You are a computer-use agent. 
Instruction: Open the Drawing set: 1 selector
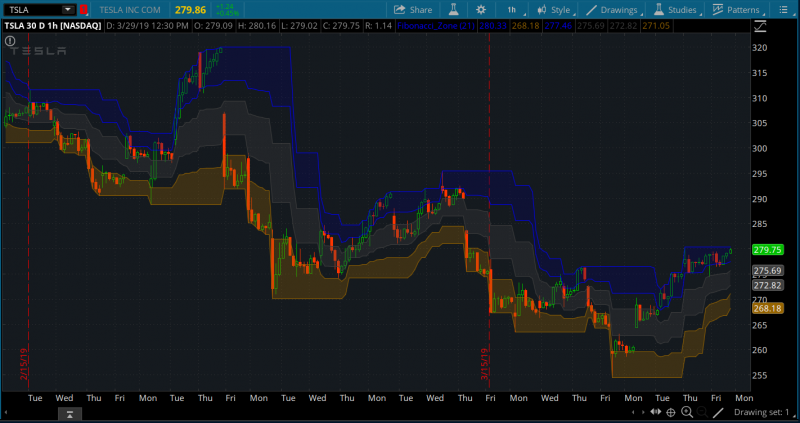pos(764,412)
